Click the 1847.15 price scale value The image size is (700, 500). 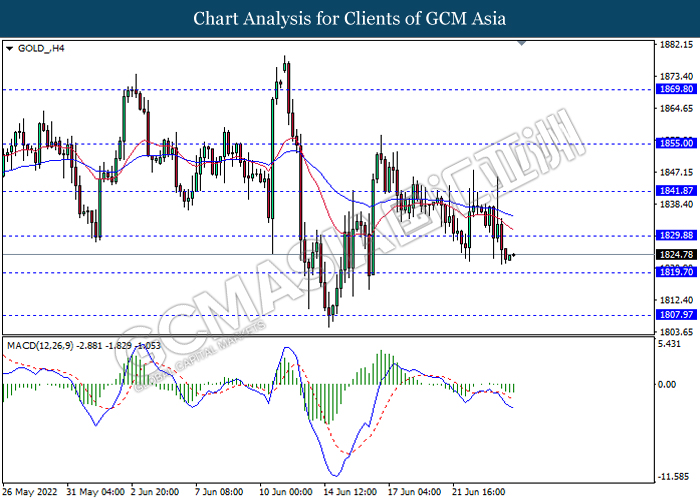point(676,172)
